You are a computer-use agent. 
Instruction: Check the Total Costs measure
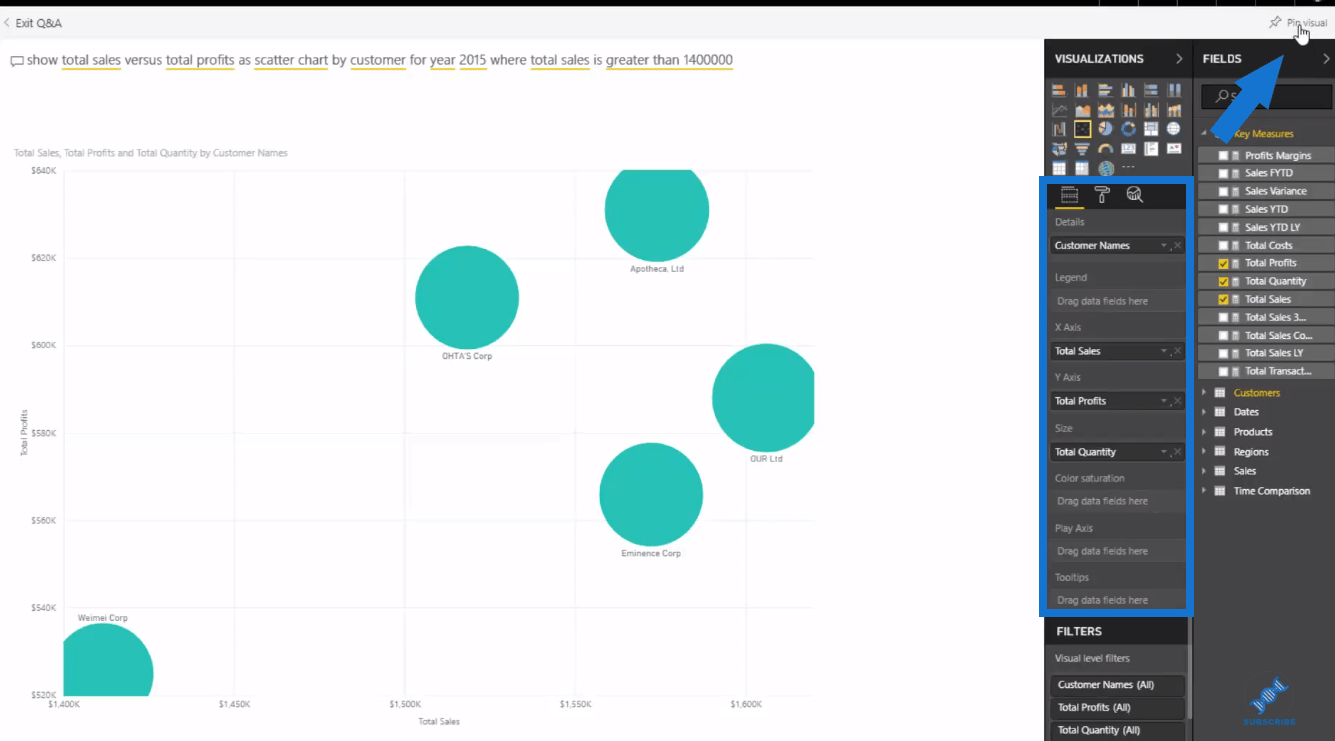pos(1224,246)
